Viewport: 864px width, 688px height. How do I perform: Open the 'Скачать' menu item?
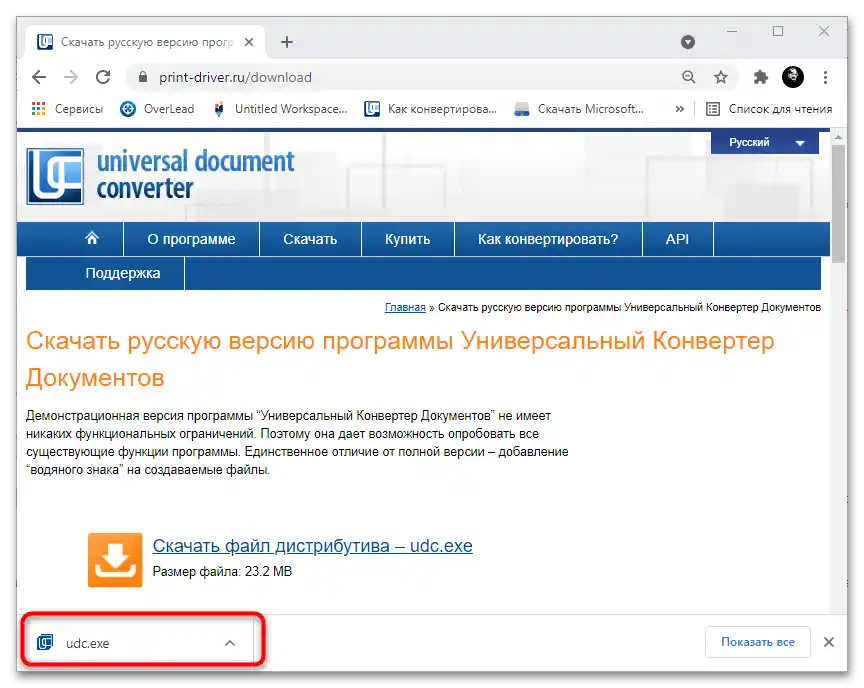(310, 239)
